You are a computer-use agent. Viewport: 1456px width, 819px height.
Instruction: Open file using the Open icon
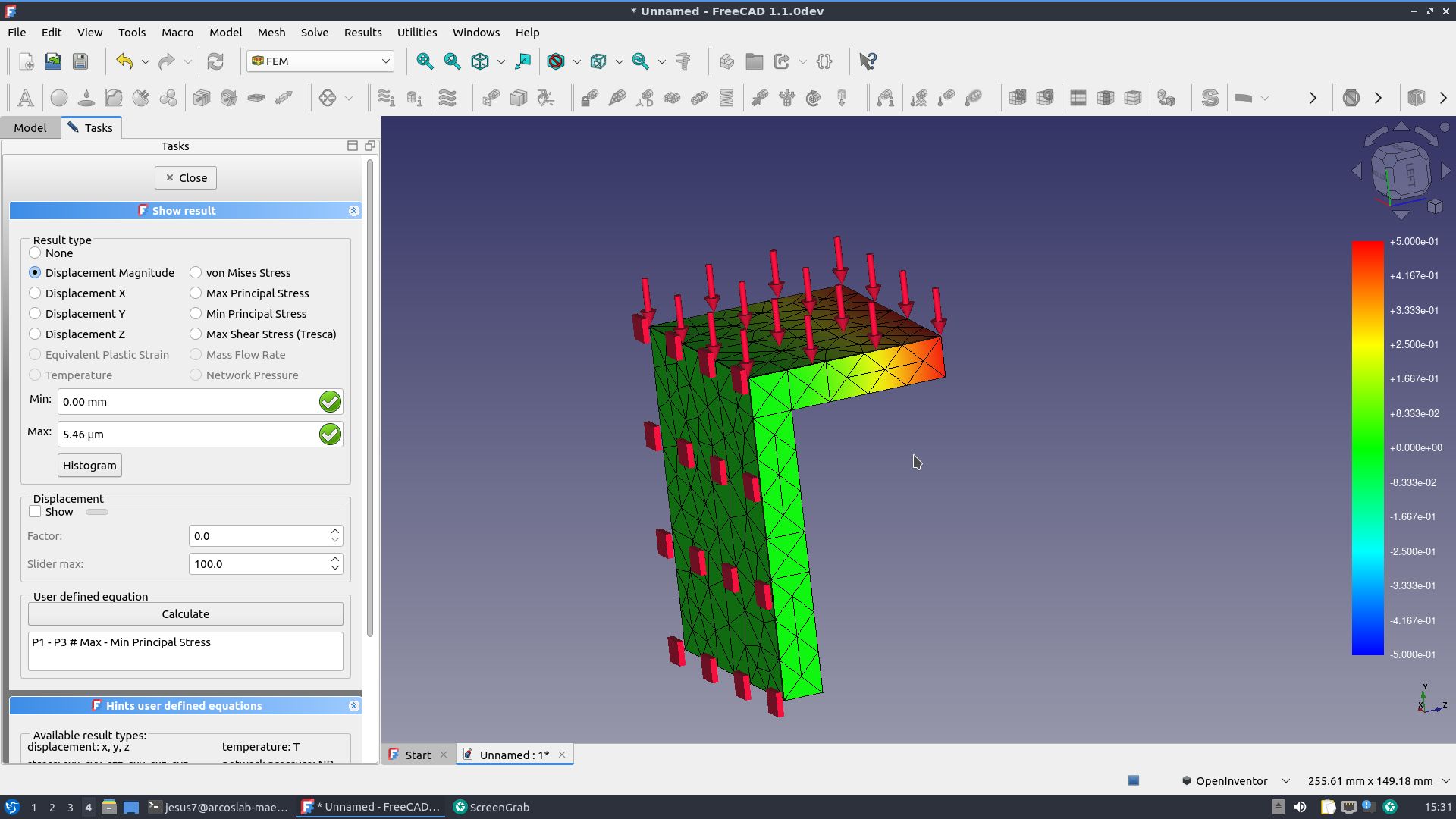pos(53,61)
